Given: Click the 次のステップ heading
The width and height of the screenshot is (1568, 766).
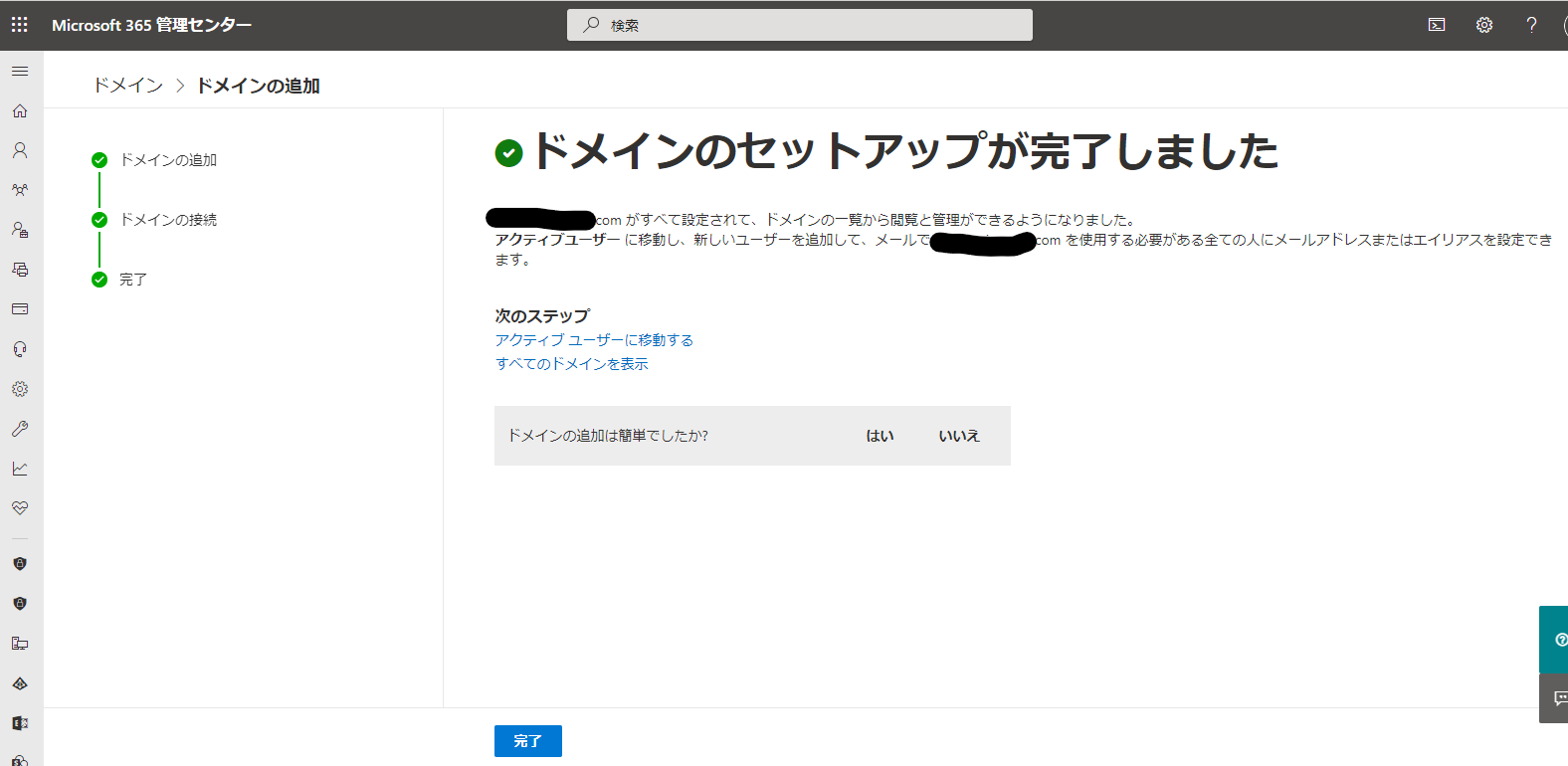Looking at the screenshot, I should (x=542, y=315).
